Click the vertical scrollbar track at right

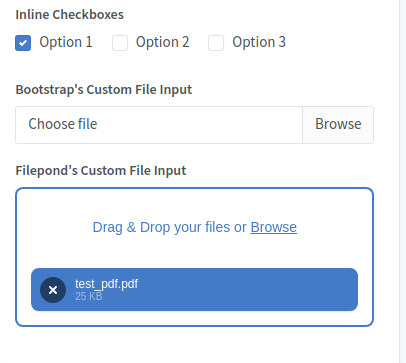403,181
